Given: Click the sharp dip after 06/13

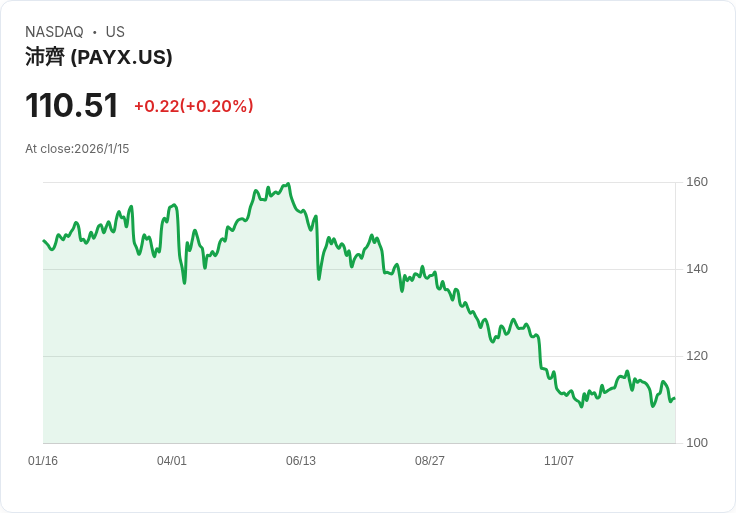Looking at the screenshot, I should tap(319, 279).
